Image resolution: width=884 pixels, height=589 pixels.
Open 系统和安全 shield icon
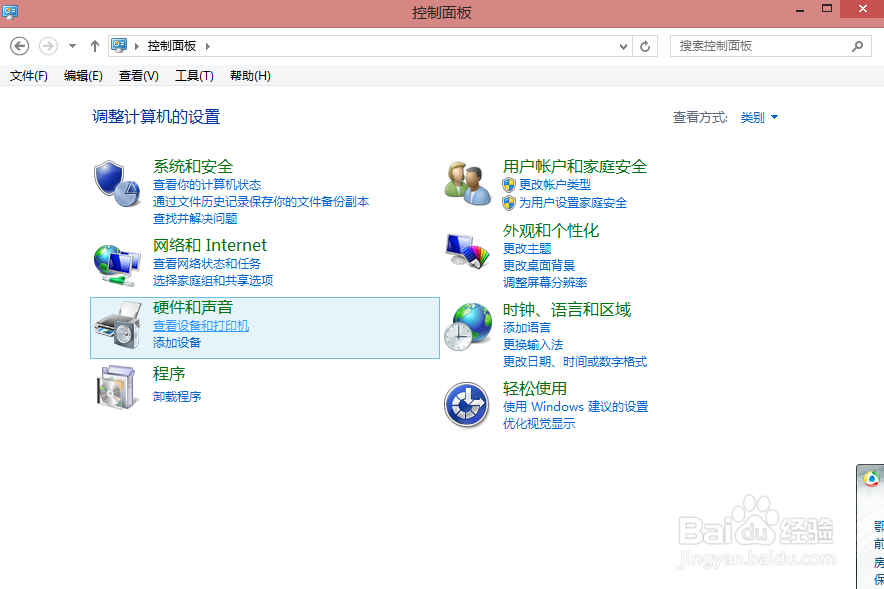(117, 183)
